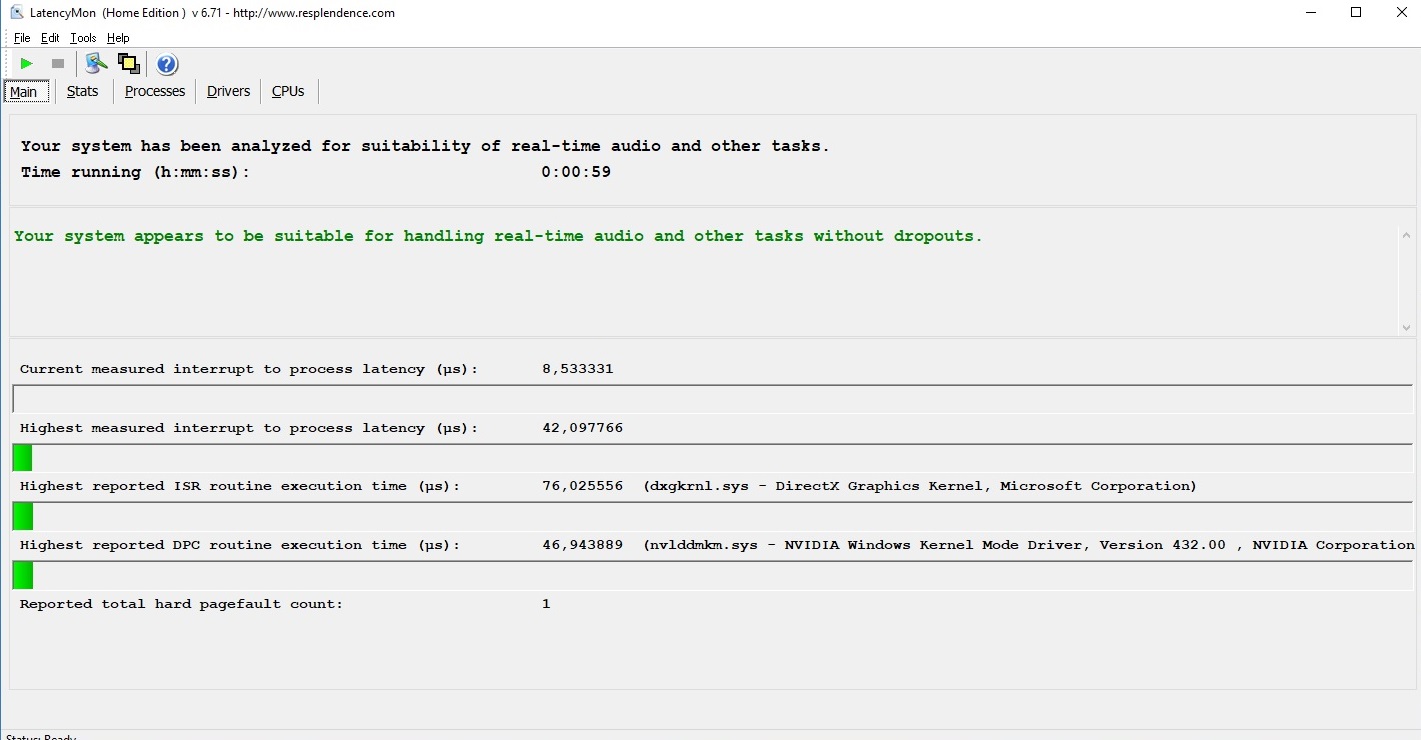Open the Tools menu
The image size is (1421, 740).
pyautogui.click(x=83, y=38)
